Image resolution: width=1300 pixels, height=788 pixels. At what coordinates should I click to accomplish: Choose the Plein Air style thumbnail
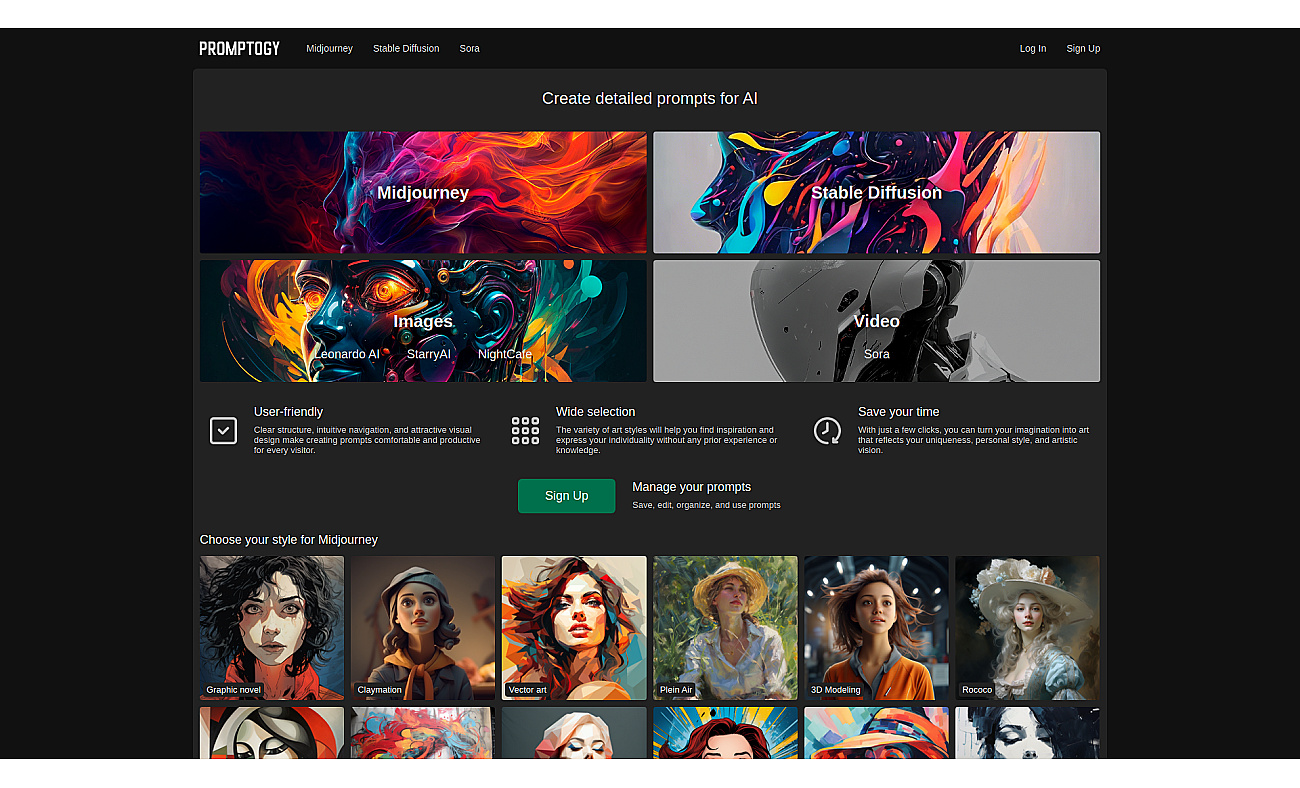point(725,628)
